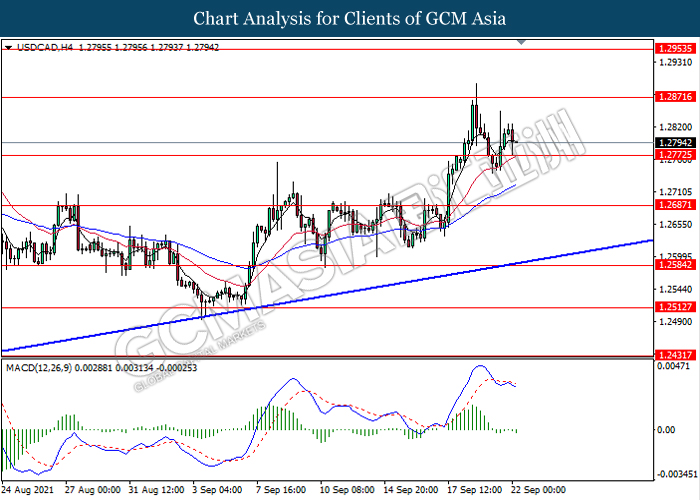700x500 pixels.
Task: Click the MACD(12,26,9) indicator label
Action: coord(39,368)
